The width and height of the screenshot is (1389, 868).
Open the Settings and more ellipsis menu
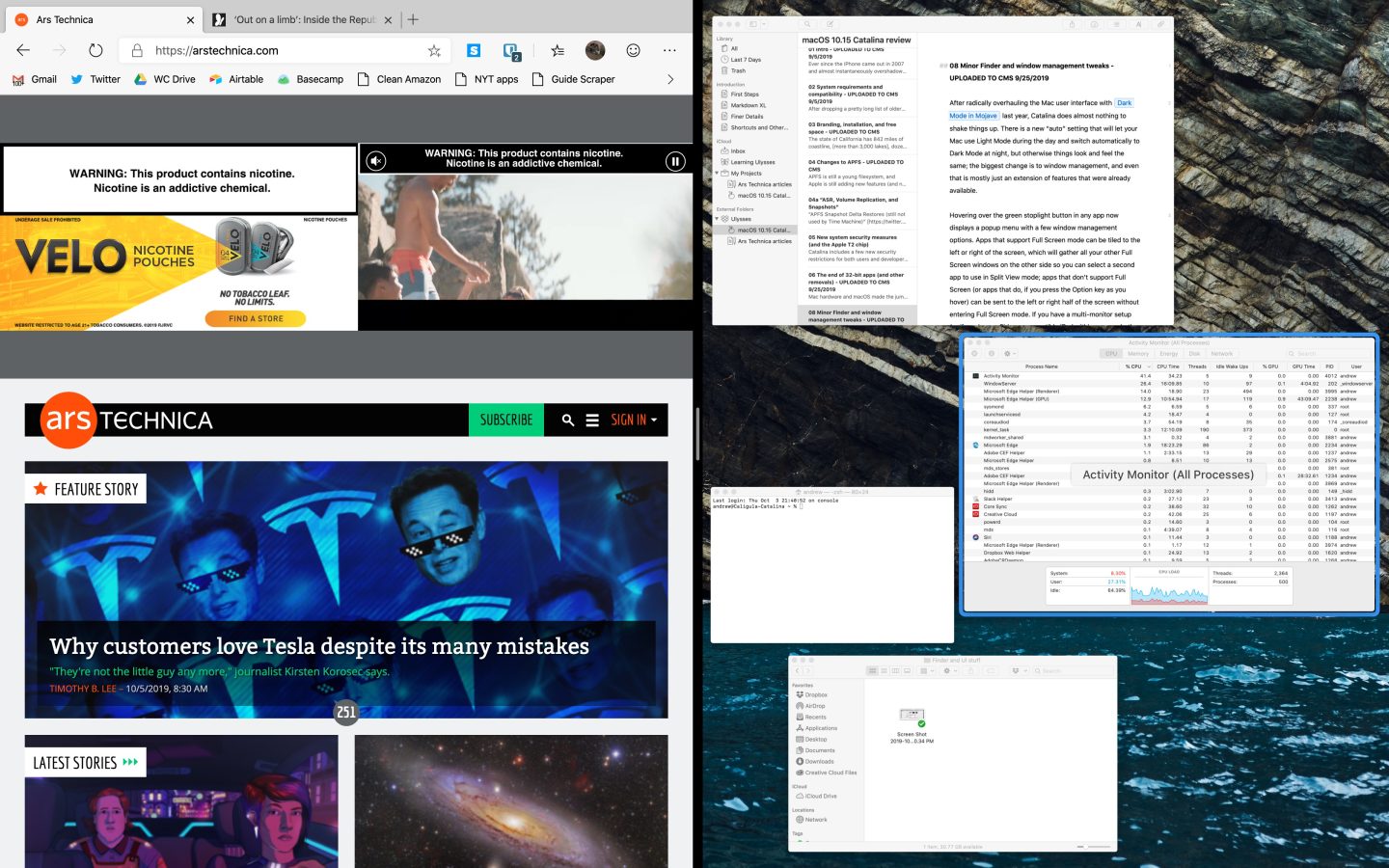[x=669, y=50]
